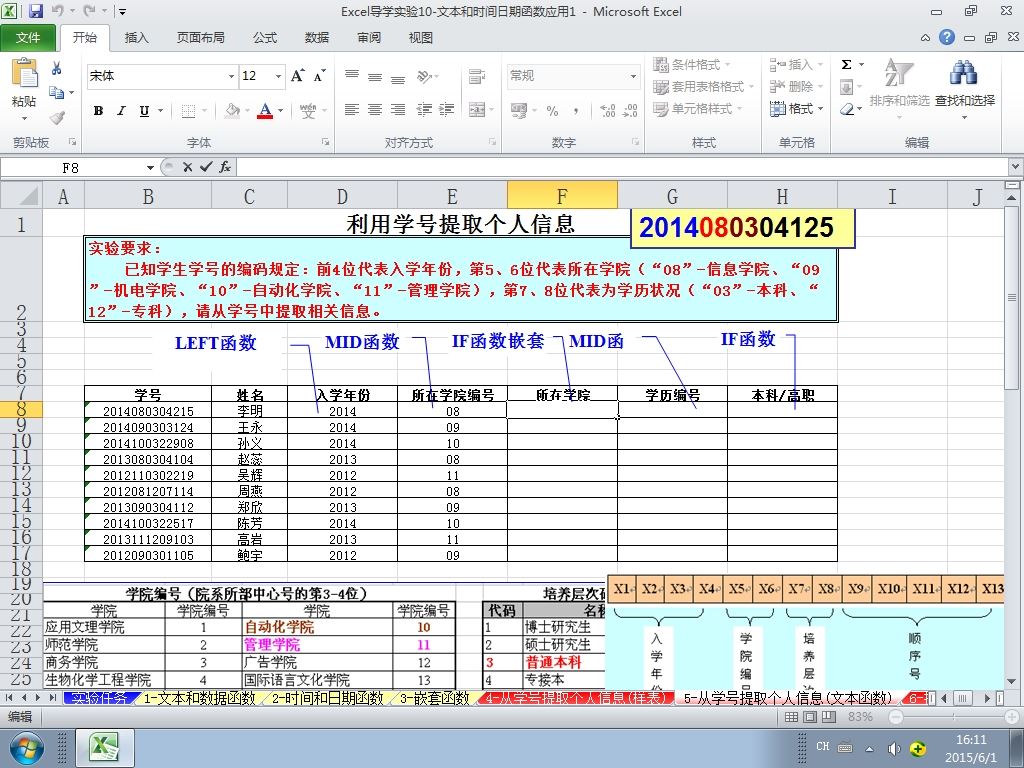Click the AutoSum sigma icon
The width and height of the screenshot is (1024, 768).
(x=846, y=65)
